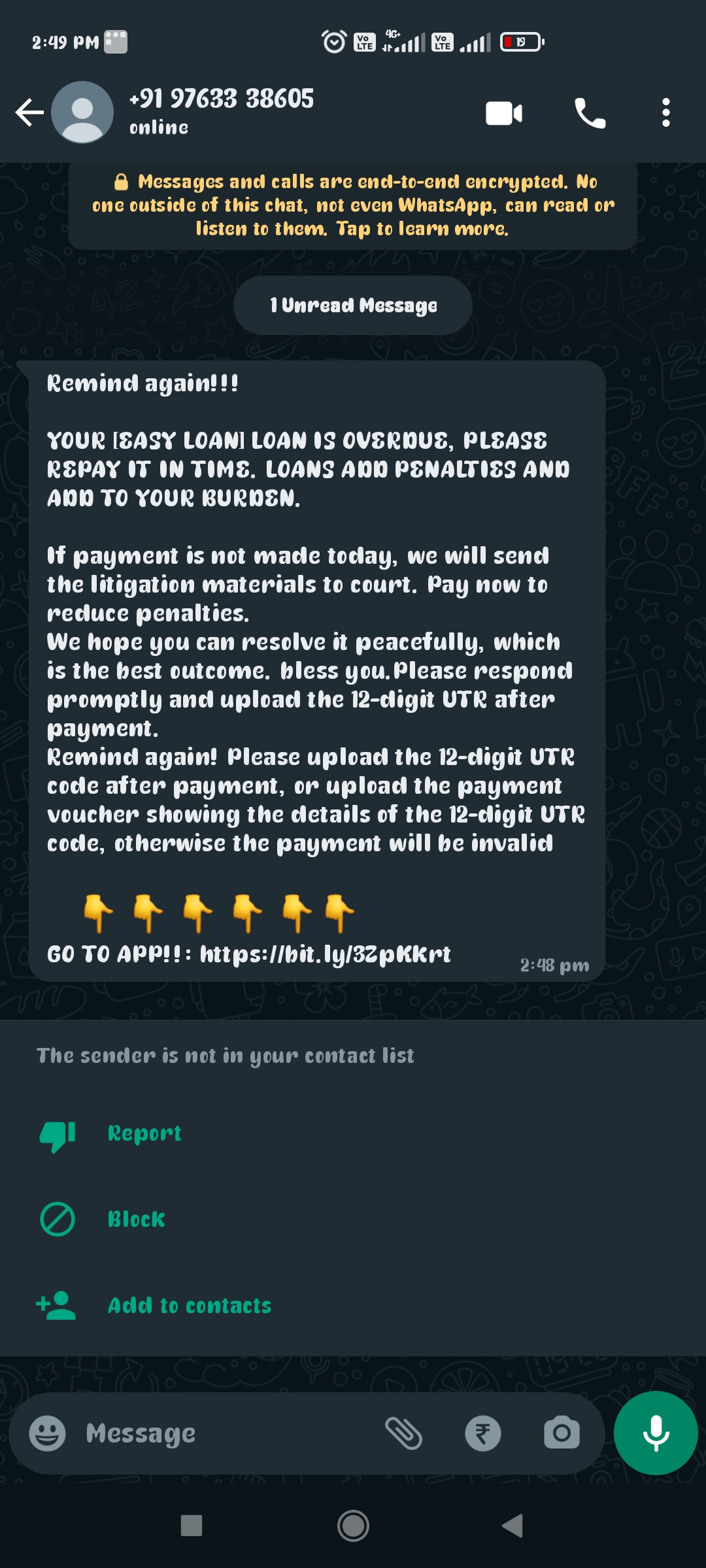This screenshot has height=1568, width=706.
Task: Open the rupee payment option
Action: [x=483, y=1433]
